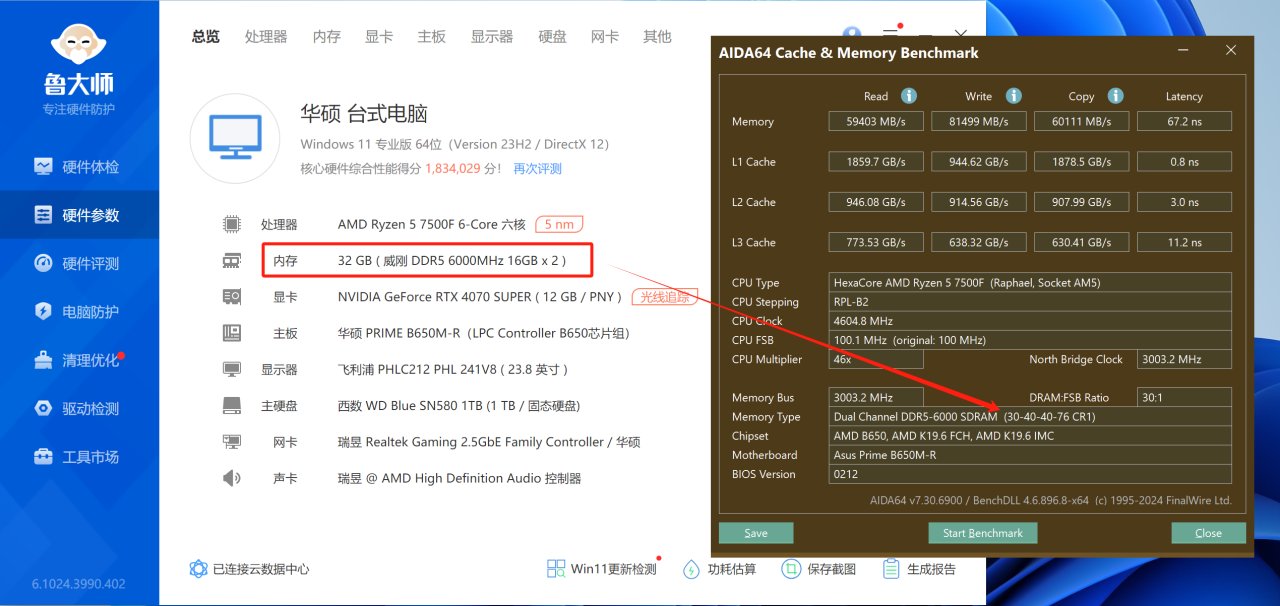Click the memory module icon
This screenshot has height=606, width=1280.
point(232,260)
